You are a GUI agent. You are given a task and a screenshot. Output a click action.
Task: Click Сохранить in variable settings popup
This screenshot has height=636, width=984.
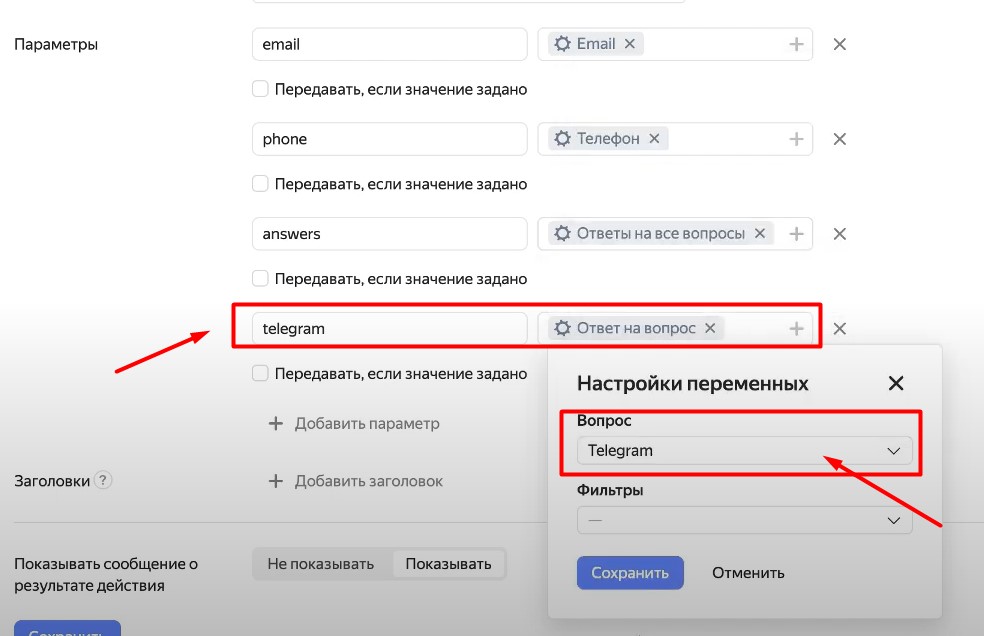(630, 573)
